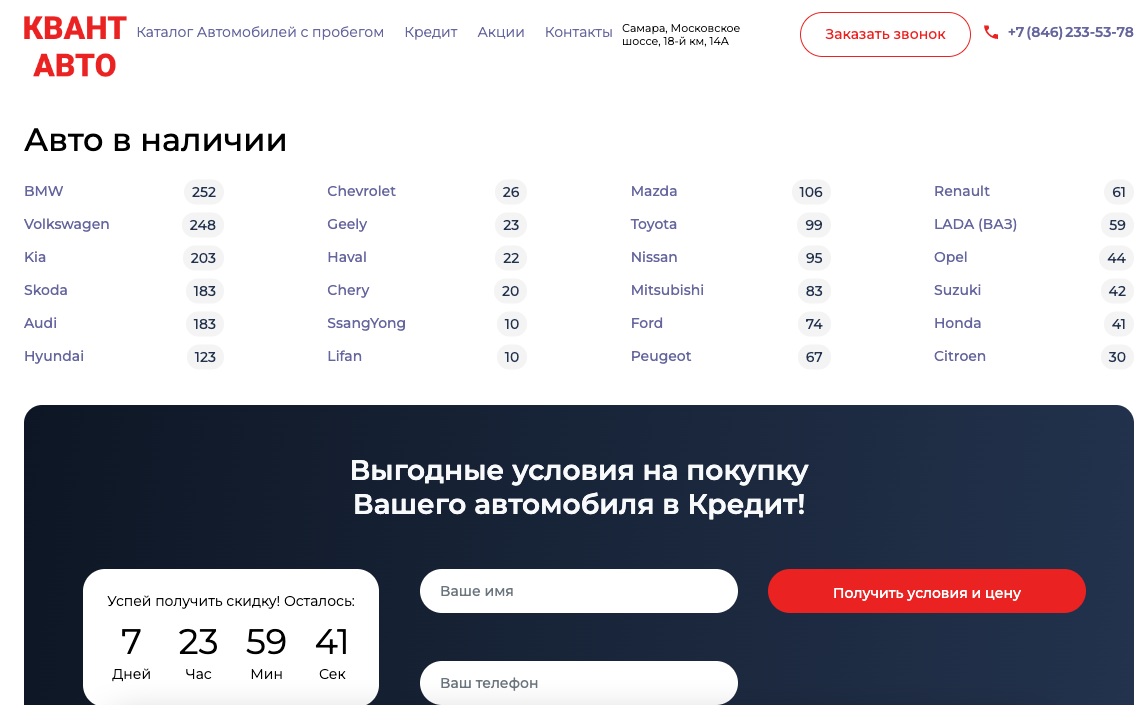Click the Hyundai count badge 123
This screenshot has height=705, width=1141.
pos(204,357)
